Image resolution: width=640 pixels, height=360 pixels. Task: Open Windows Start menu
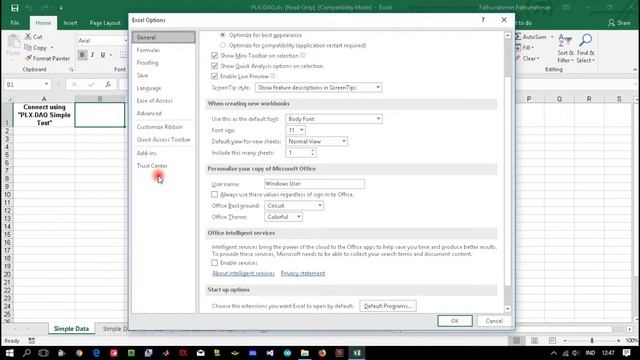(9, 353)
